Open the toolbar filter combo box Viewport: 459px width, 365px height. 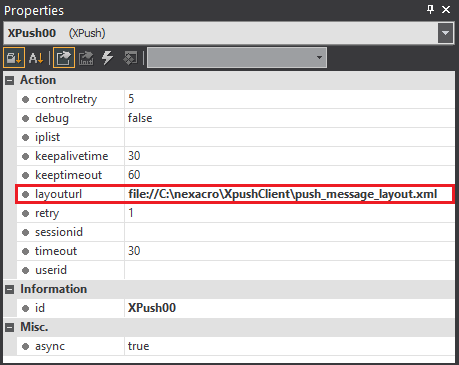click(237, 58)
